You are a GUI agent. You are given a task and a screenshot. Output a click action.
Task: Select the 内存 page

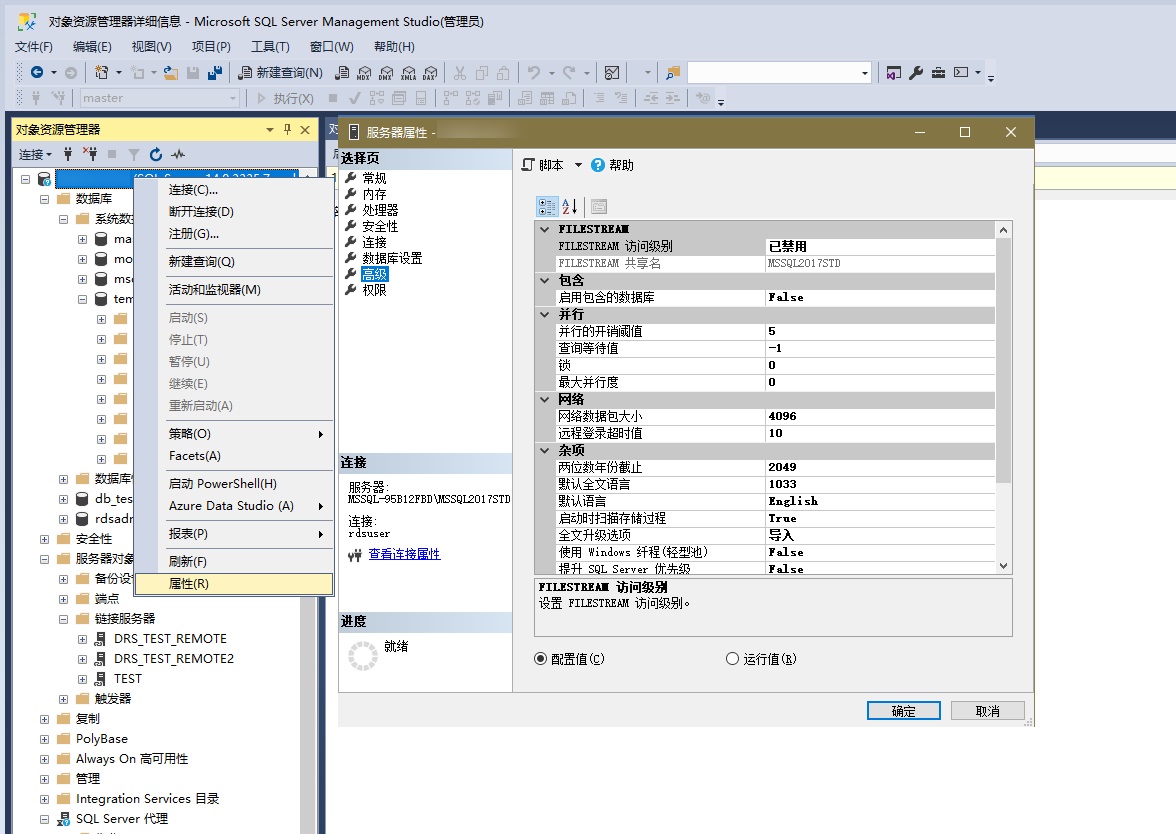[x=374, y=194]
